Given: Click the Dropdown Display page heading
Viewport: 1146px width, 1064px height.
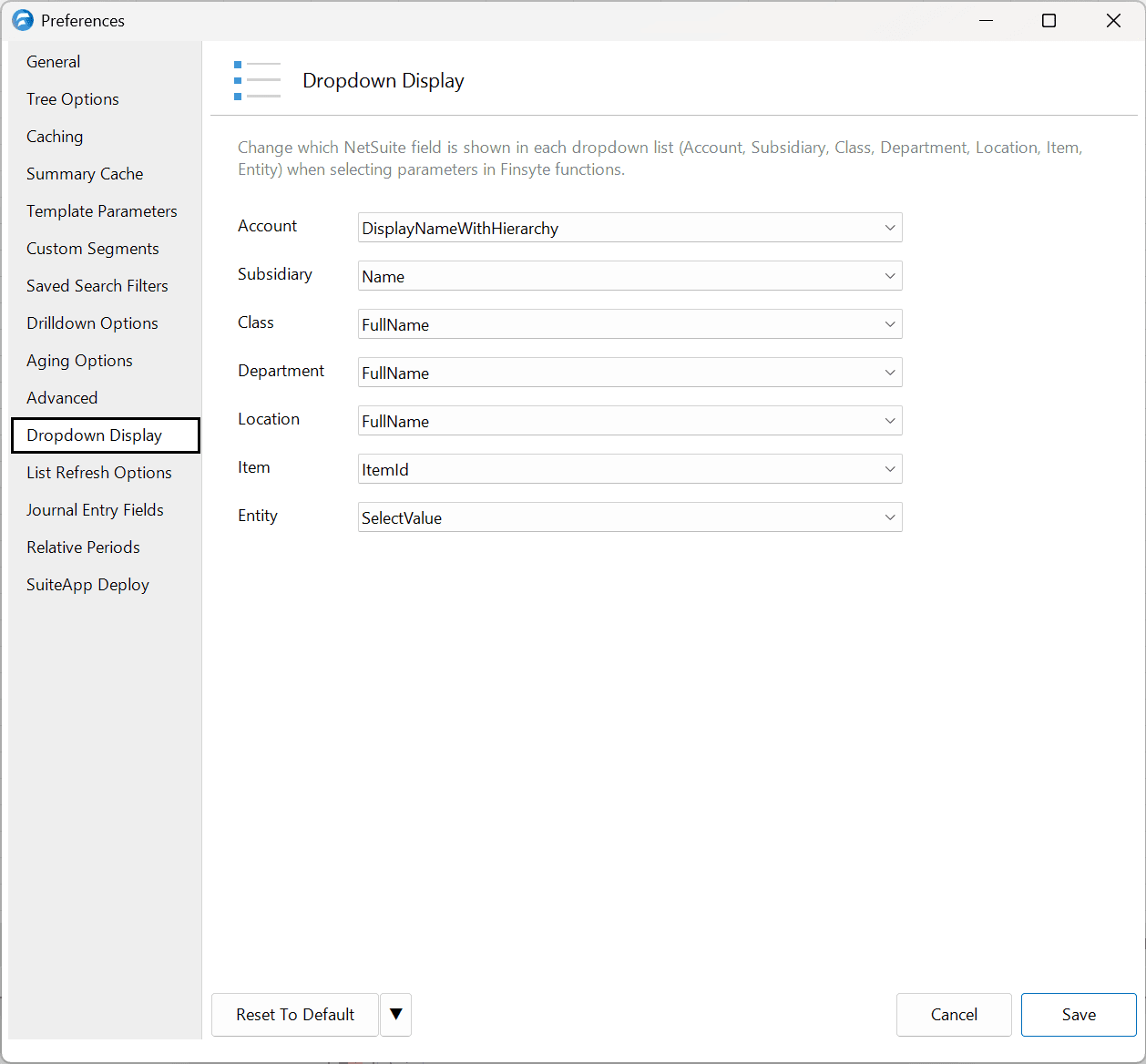Looking at the screenshot, I should [x=384, y=81].
